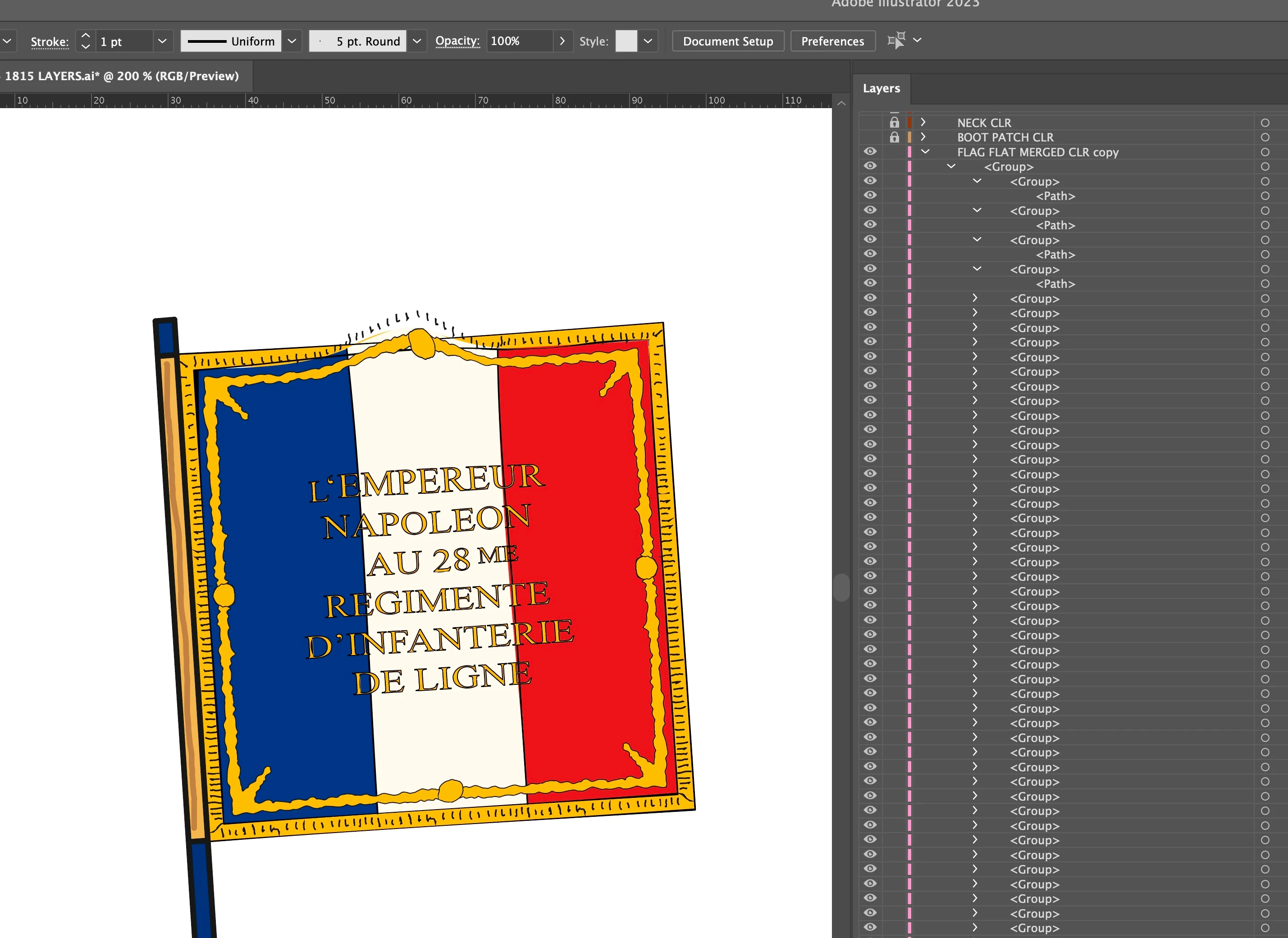
Task: Click target circle of BOOT PATCH CLR layer
Action: (x=1265, y=137)
